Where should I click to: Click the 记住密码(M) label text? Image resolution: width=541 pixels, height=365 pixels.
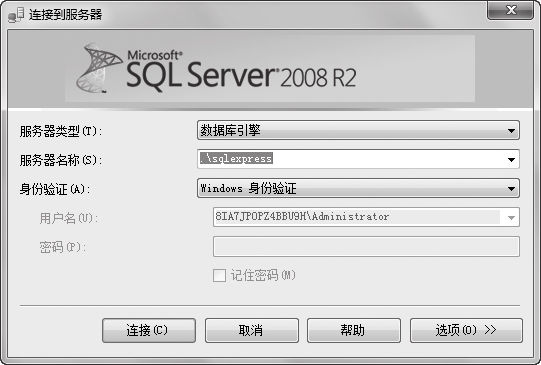pos(263,275)
